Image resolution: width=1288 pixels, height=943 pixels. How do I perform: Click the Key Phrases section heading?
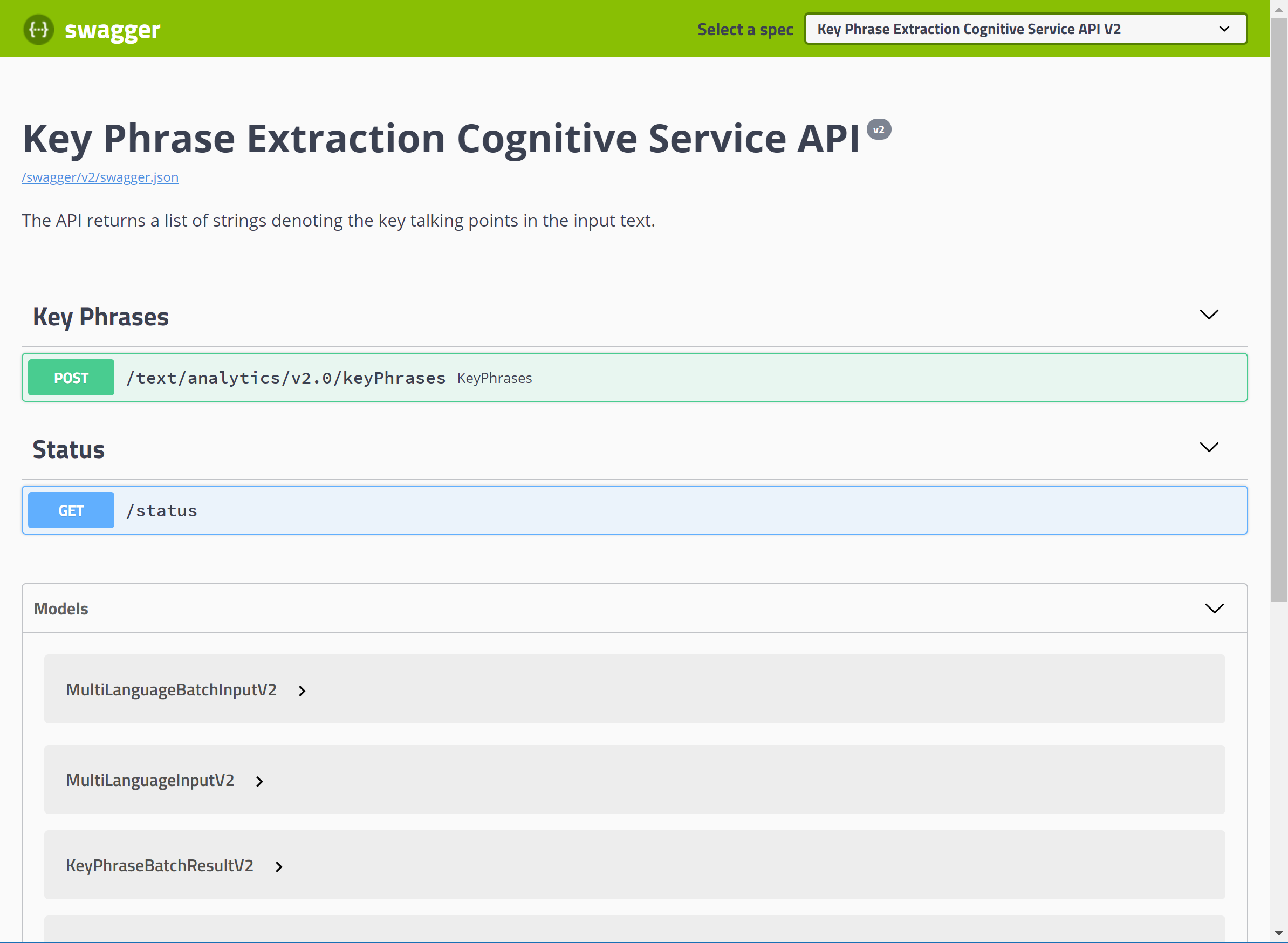[100, 317]
